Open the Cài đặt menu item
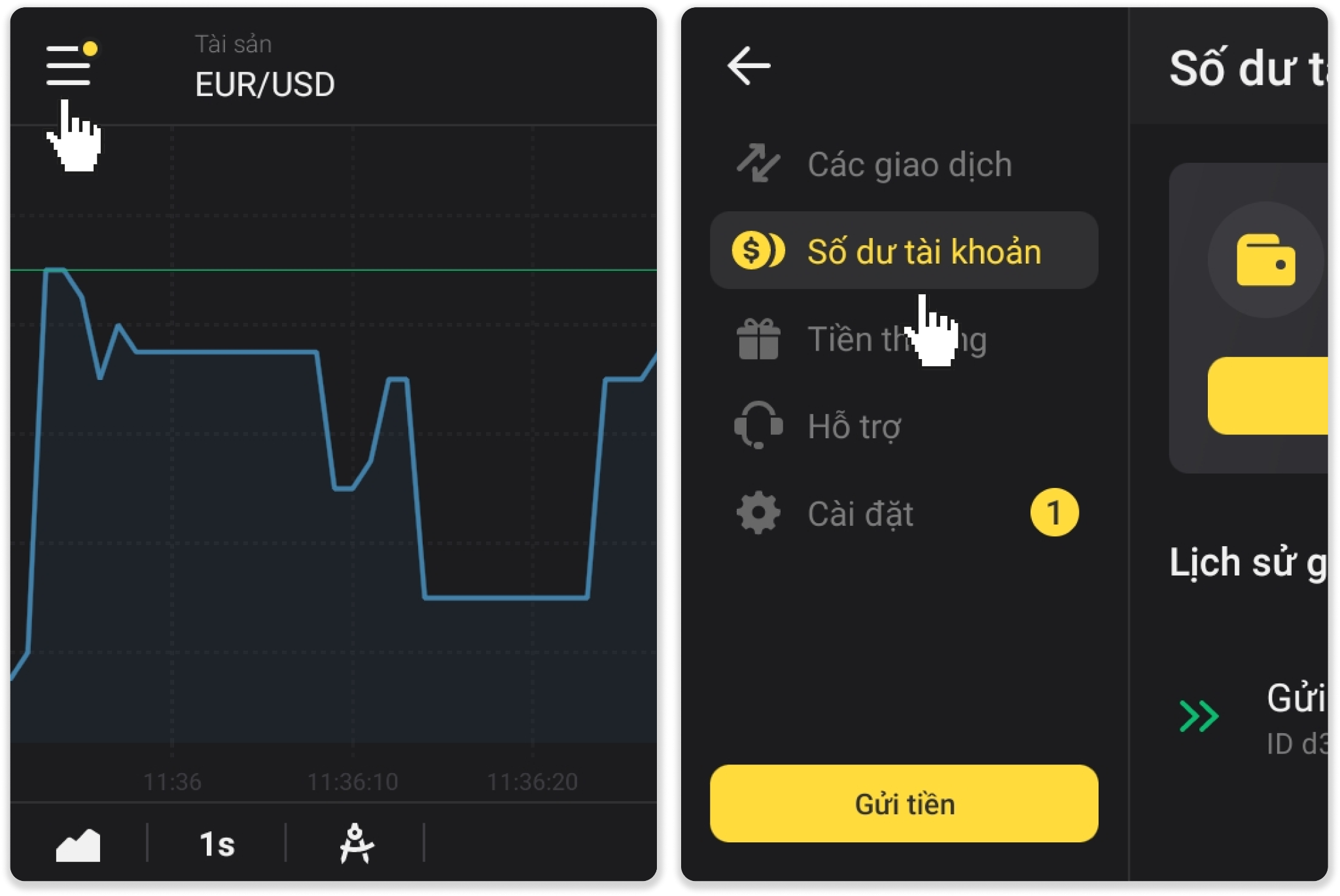1340x896 pixels. coord(860,513)
